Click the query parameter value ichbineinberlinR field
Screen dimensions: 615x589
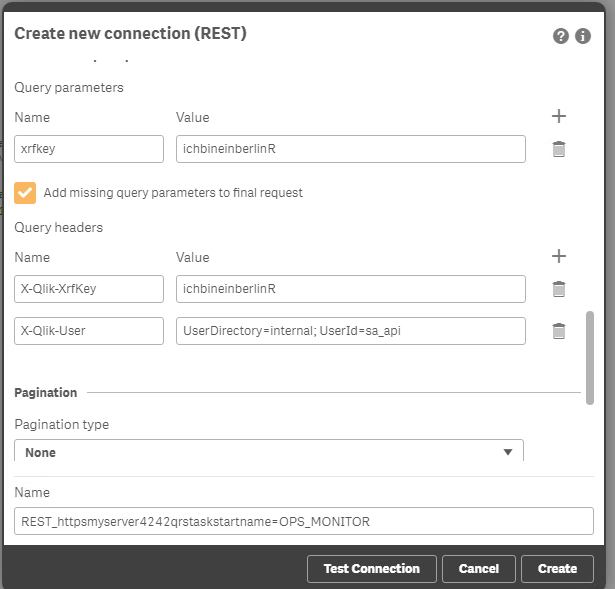pyautogui.click(x=350, y=149)
